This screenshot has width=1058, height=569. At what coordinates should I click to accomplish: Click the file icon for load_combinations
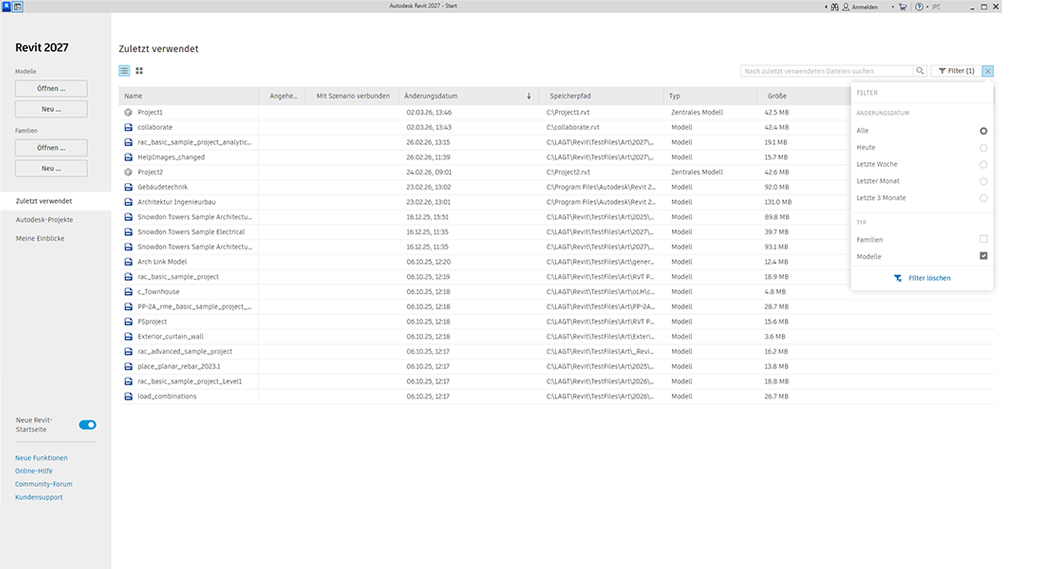(128, 396)
